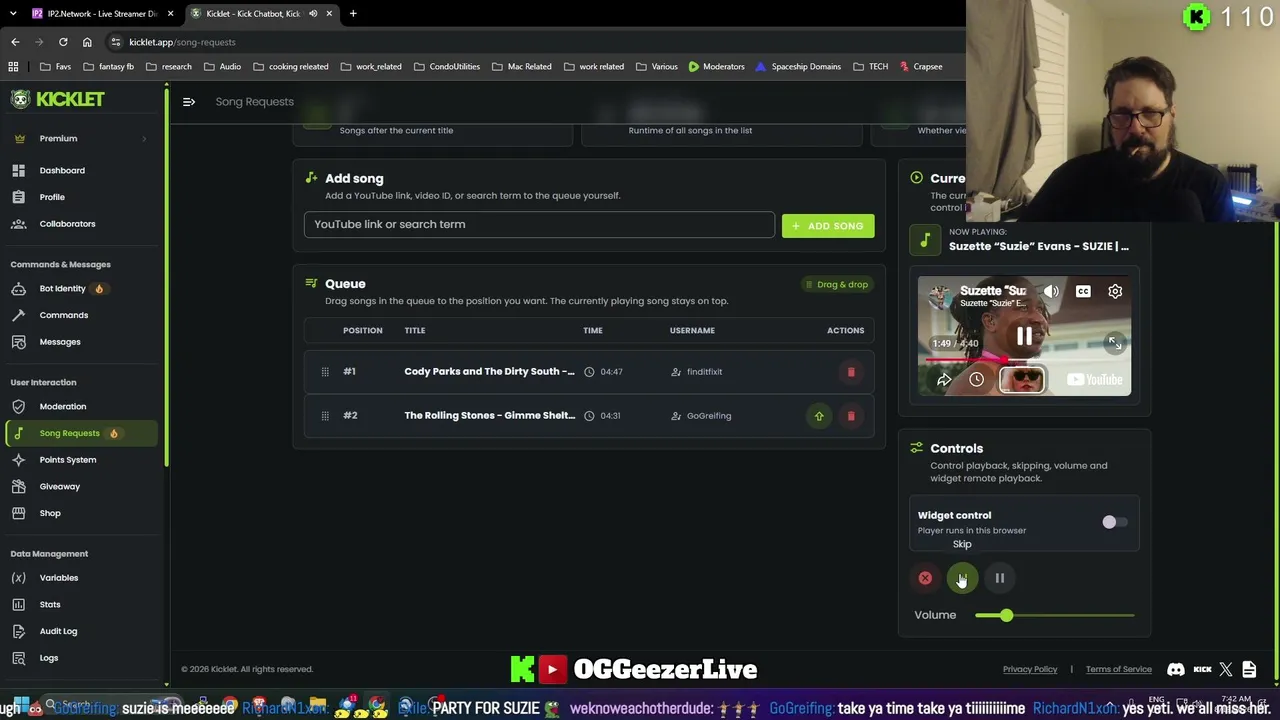Toggle closed captions on YouTube player
This screenshot has width=1280, height=720.
coord(1083,291)
